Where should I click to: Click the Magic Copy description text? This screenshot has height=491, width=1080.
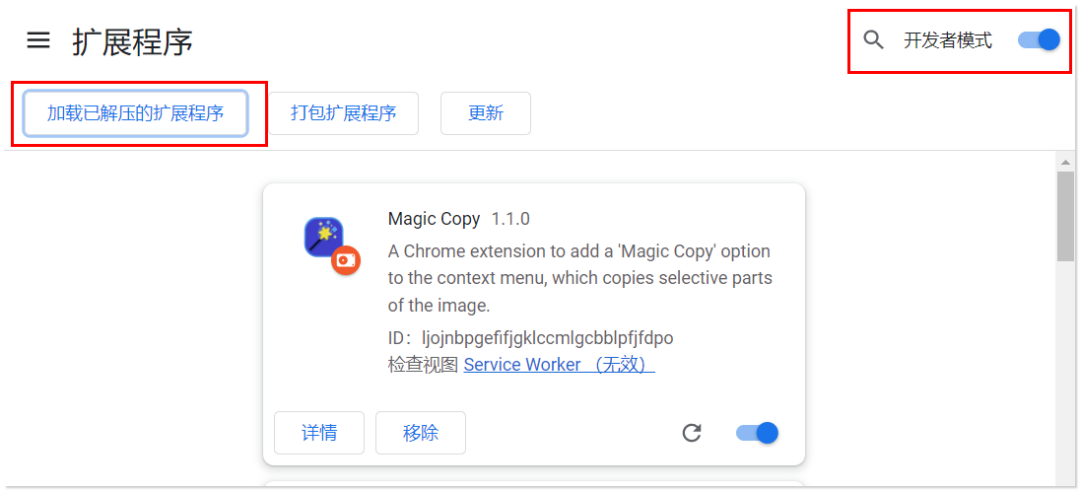pos(580,278)
